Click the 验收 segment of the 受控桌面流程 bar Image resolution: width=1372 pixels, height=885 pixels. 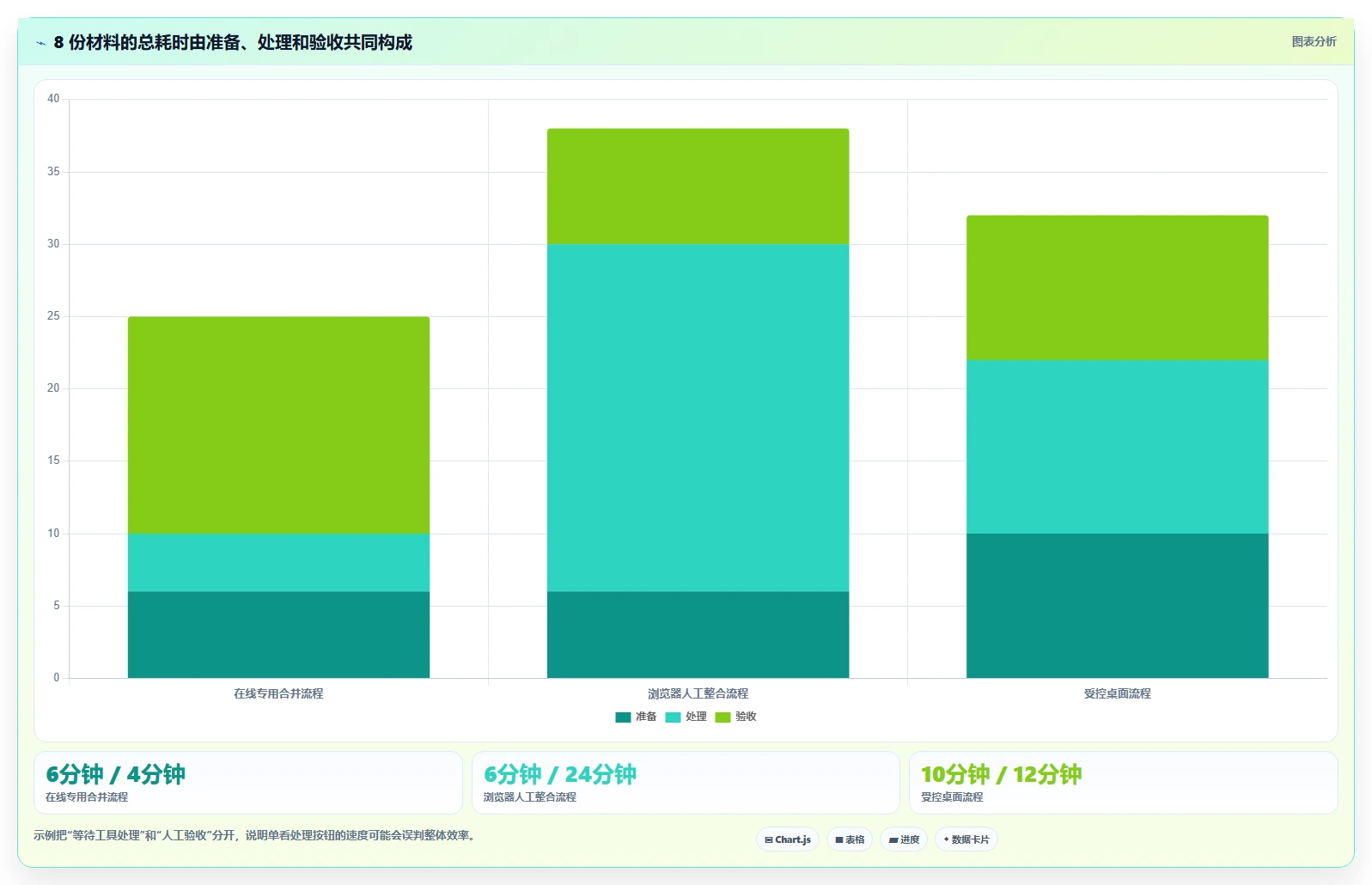(1117, 288)
